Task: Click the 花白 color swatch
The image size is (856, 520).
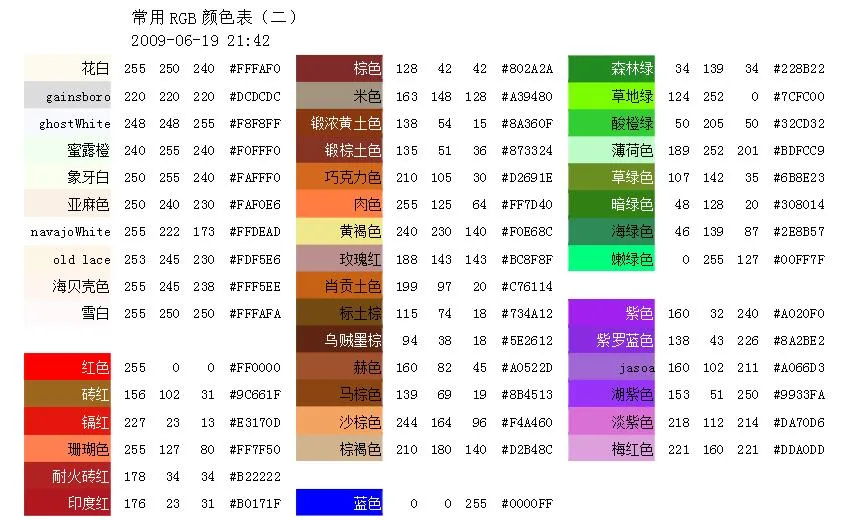Action: pos(67,68)
